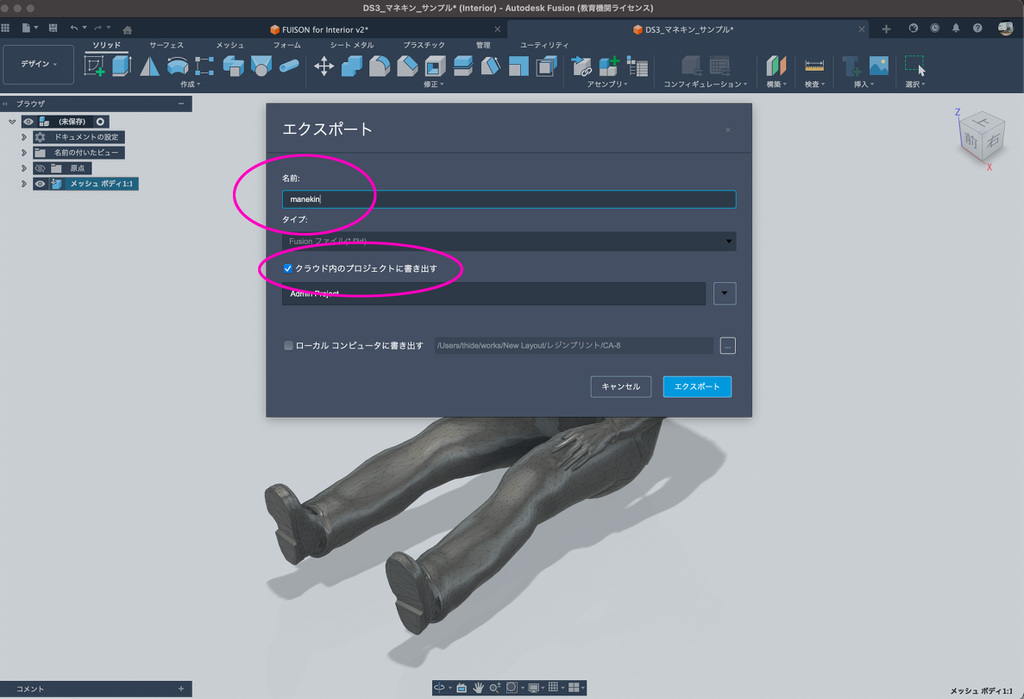The height and width of the screenshot is (699, 1024).
Task: Toggle visibility of メッシュ ボディ1:1
Action: [41, 184]
